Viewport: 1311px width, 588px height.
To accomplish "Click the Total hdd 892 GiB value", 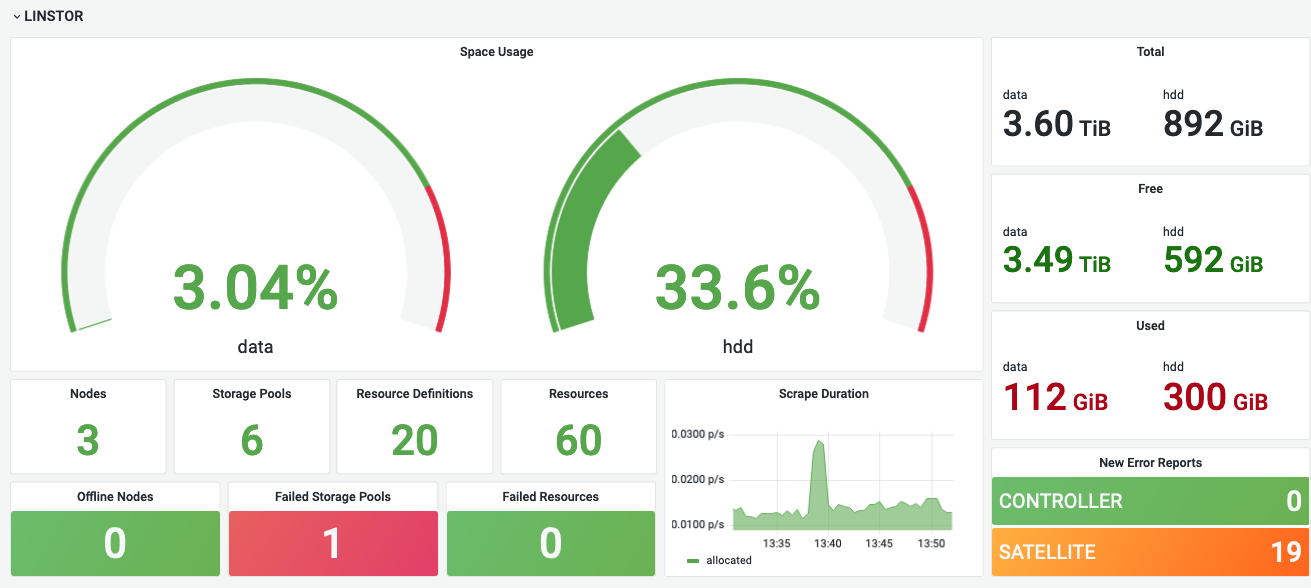I will [x=1212, y=124].
